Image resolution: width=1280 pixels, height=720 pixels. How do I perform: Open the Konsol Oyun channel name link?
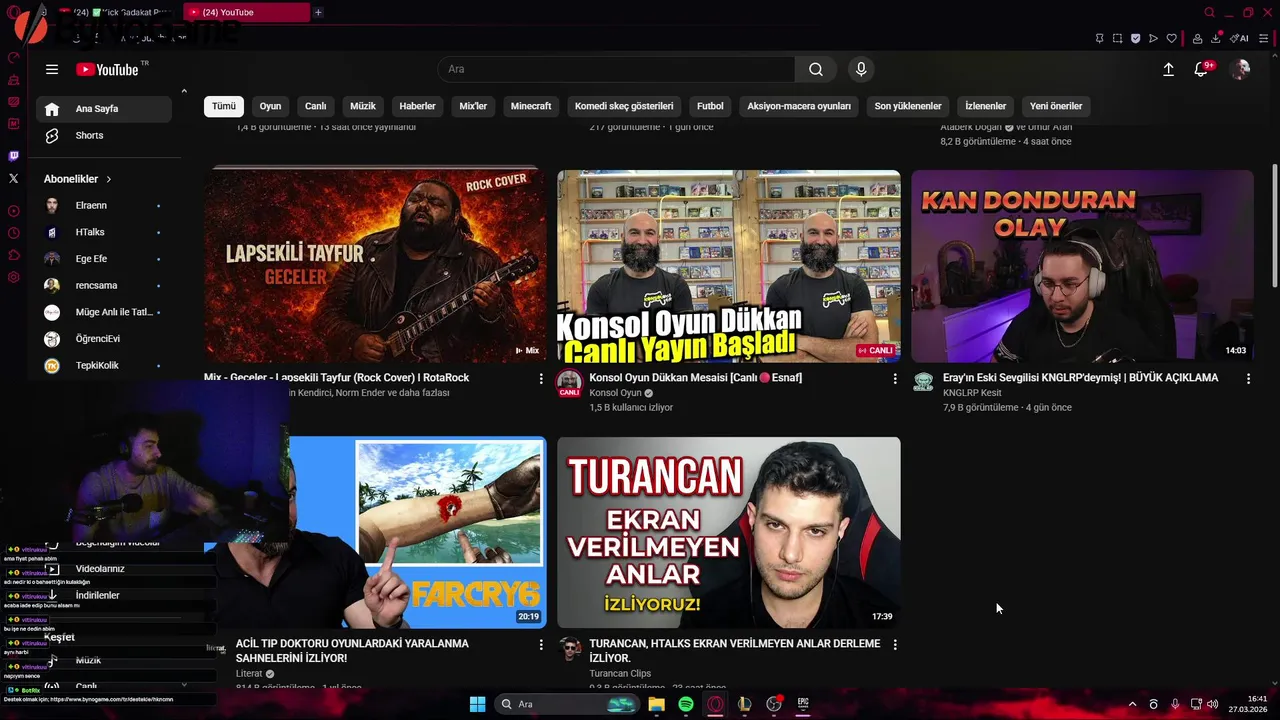point(615,393)
